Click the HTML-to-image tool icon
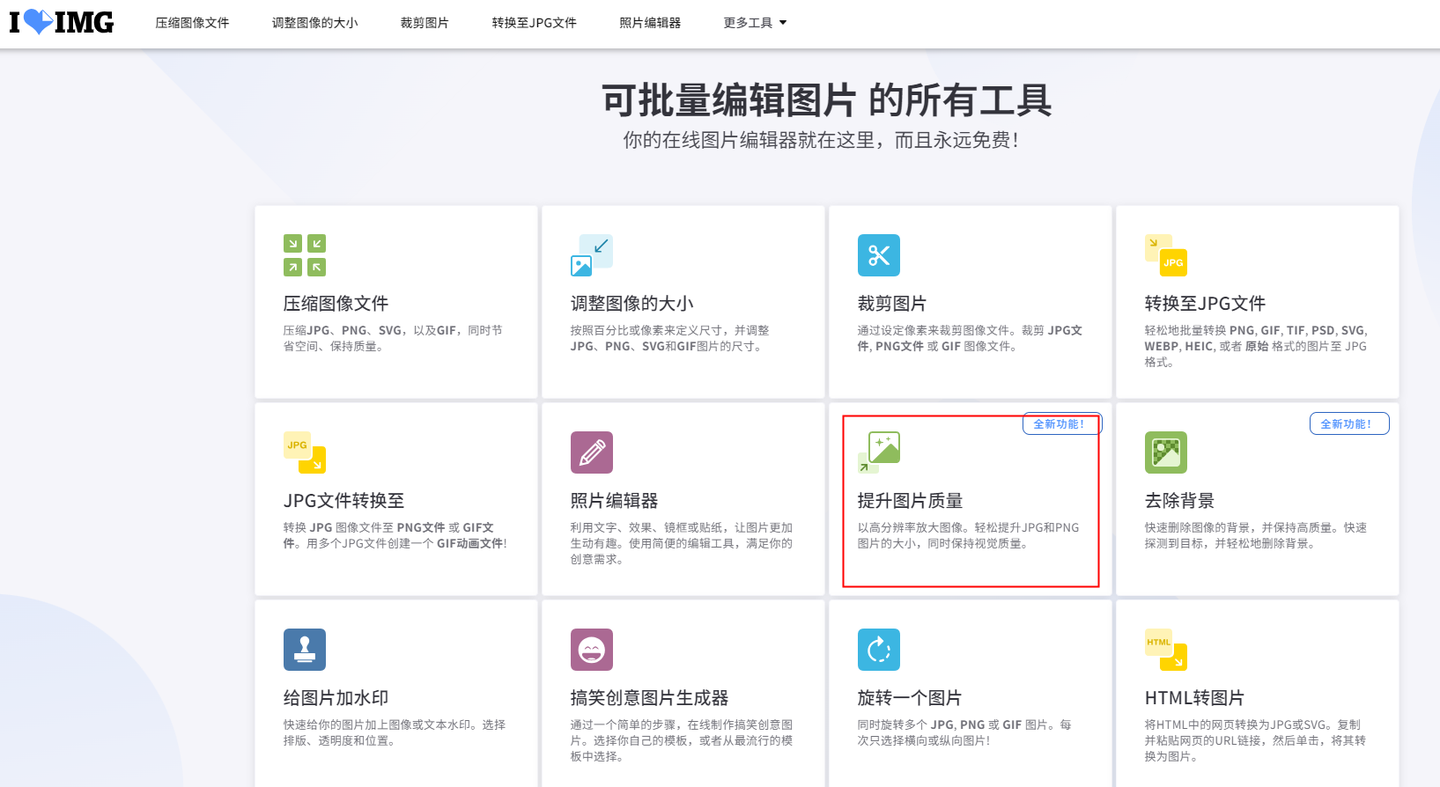 (1165, 649)
